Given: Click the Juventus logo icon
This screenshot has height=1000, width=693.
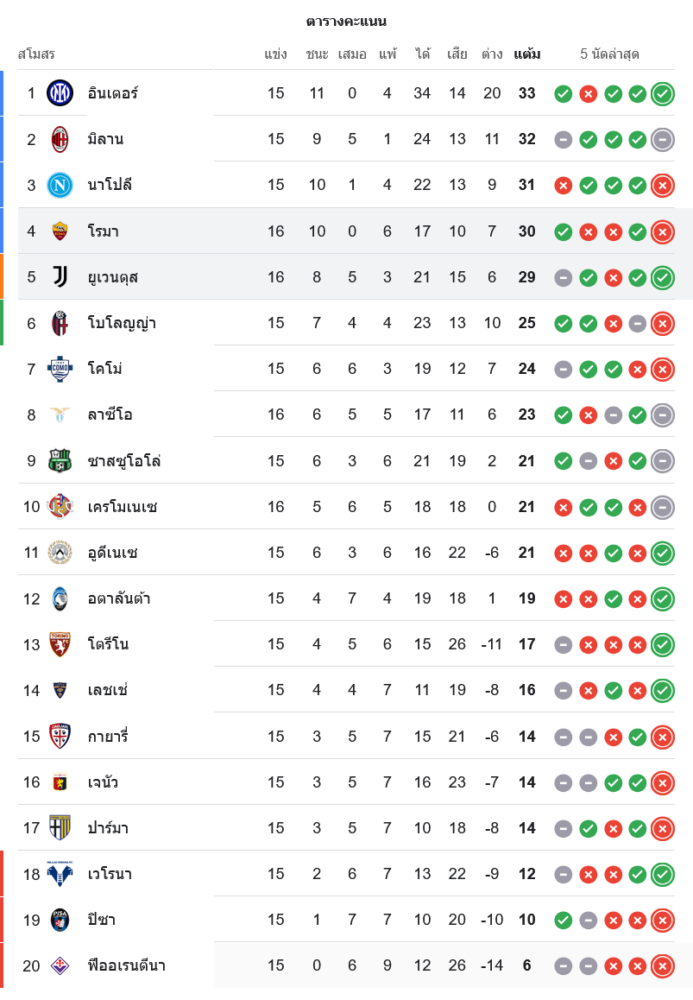Looking at the screenshot, I should click(60, 277).
